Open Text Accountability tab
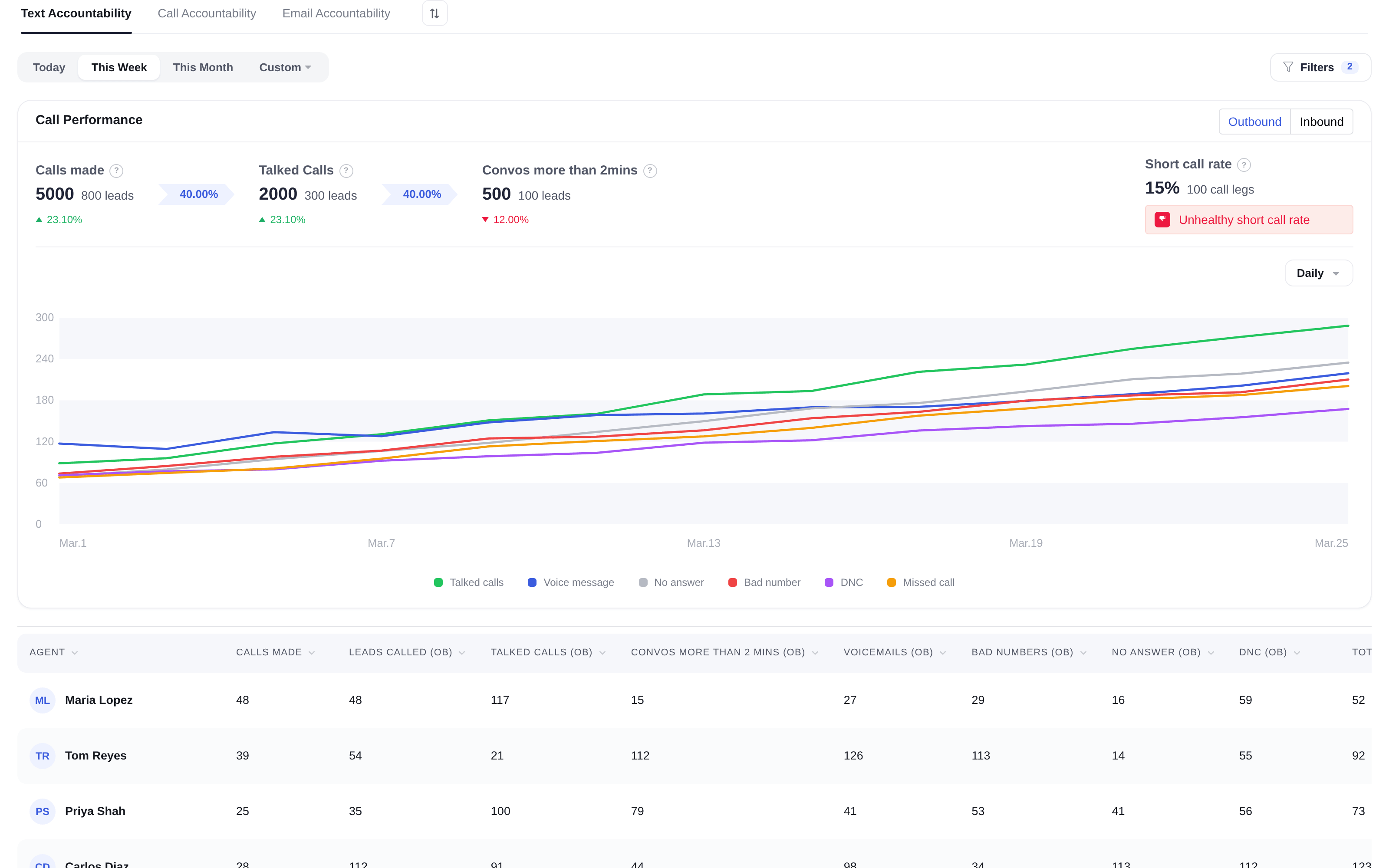This screenshot has height=868, width=1389. click(x=76, y=13)
